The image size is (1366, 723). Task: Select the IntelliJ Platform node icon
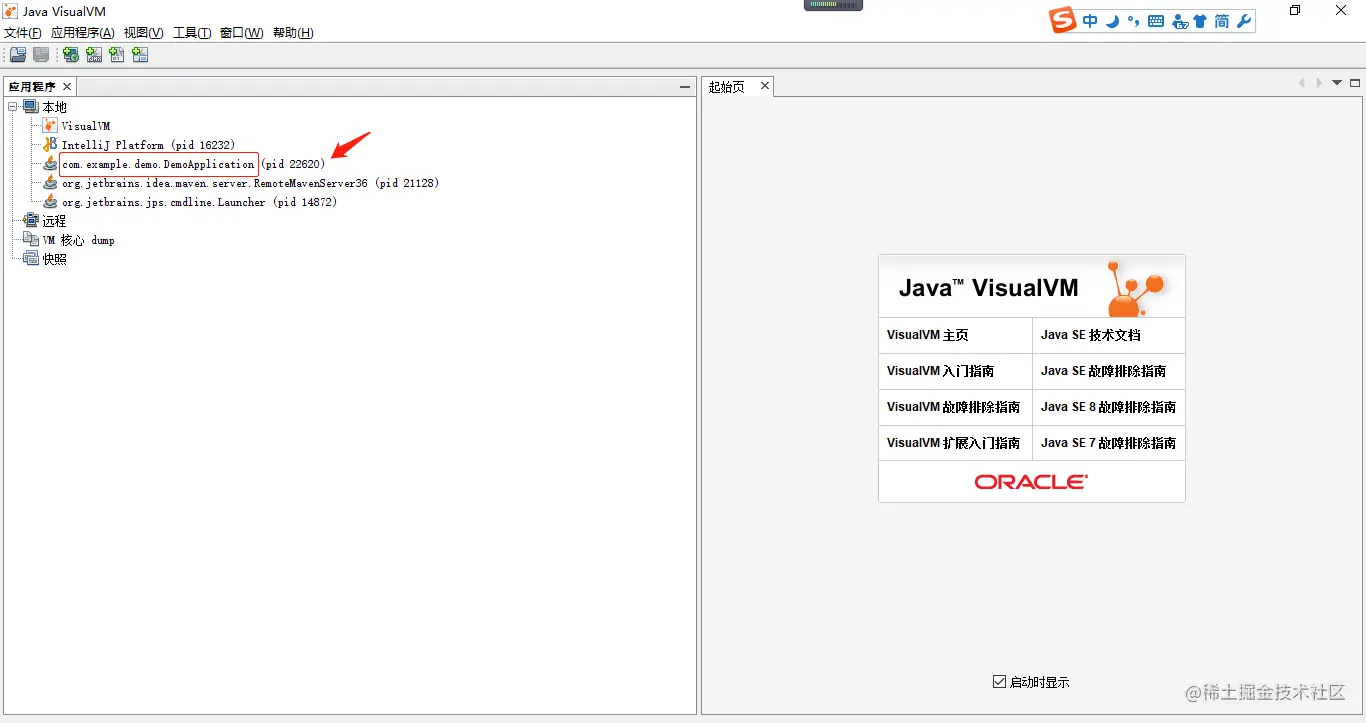50,145
